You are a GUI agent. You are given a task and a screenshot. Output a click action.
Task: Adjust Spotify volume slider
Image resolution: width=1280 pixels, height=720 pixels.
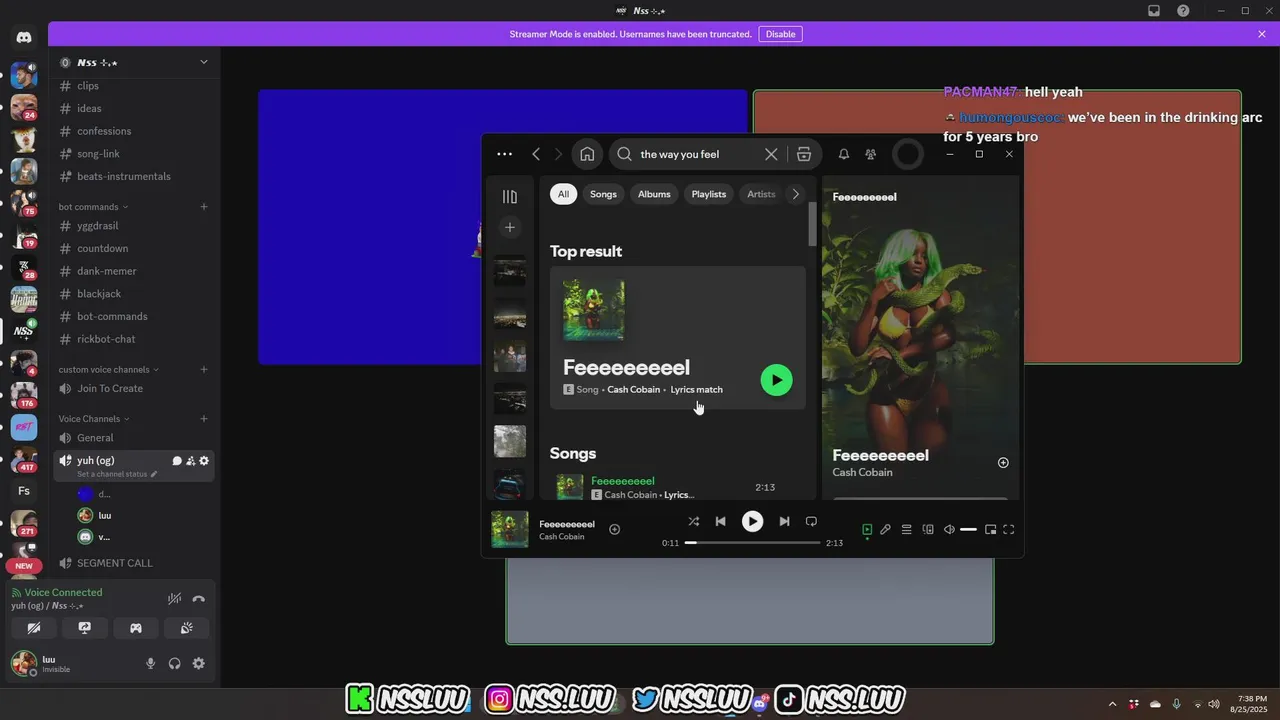(968, 529)
